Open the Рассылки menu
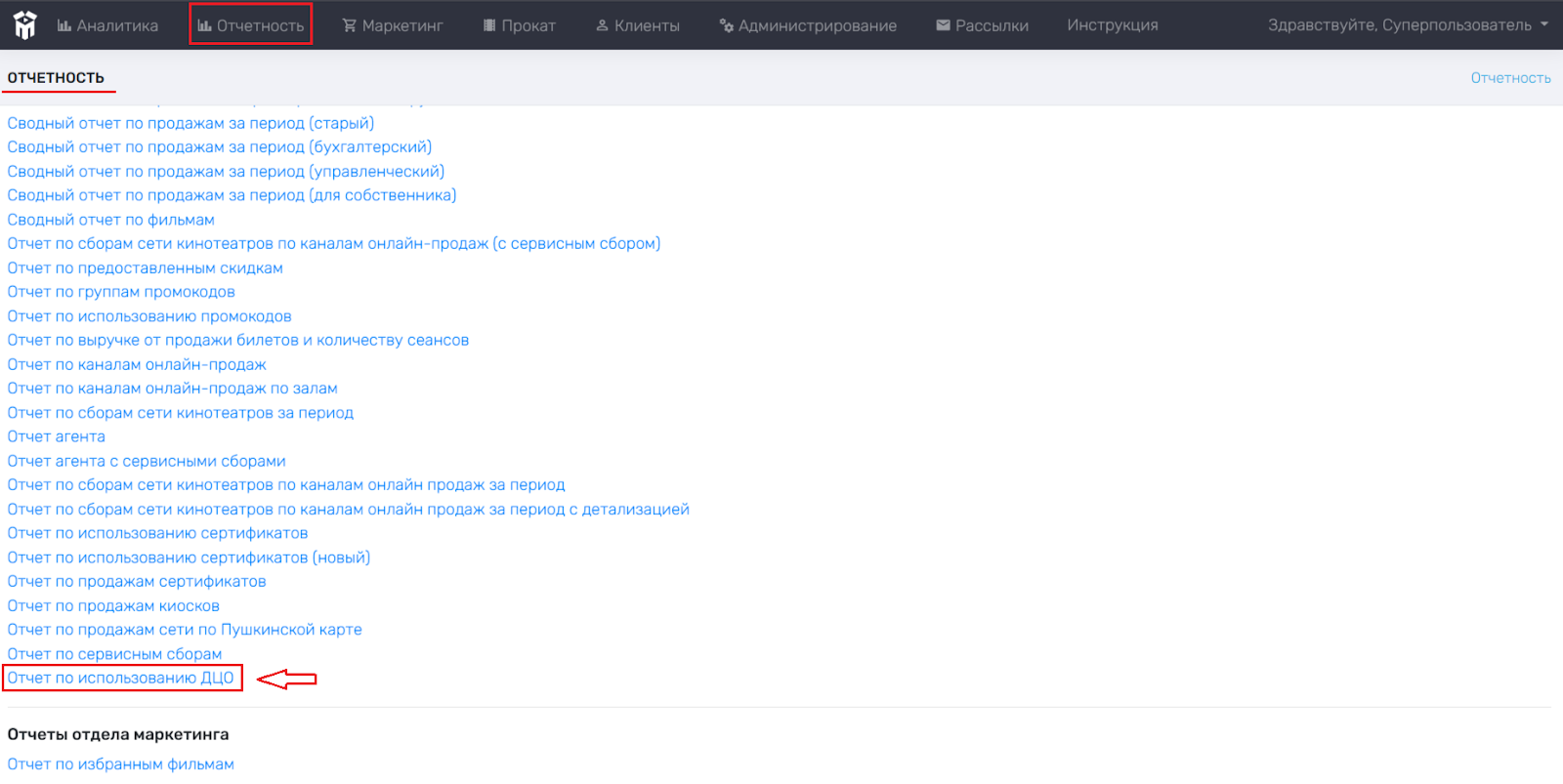The height and width of the screenshot is (784, 1563). (982, 25)
